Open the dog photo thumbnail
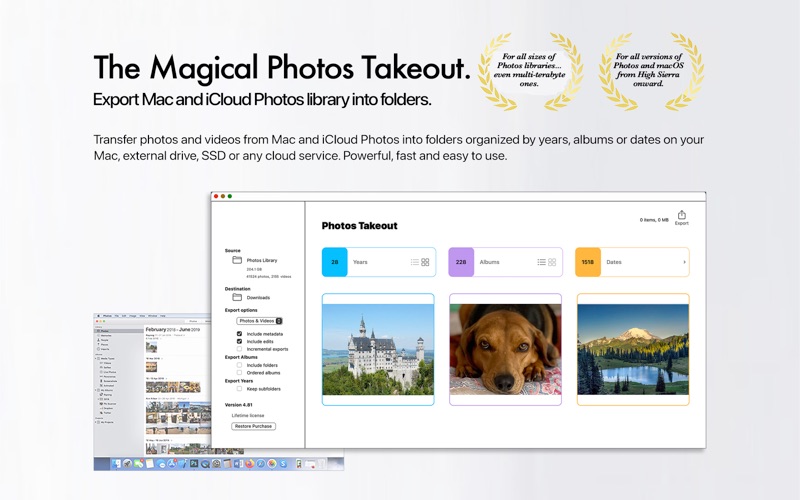 pyautogui.click(x=505, y=349)
